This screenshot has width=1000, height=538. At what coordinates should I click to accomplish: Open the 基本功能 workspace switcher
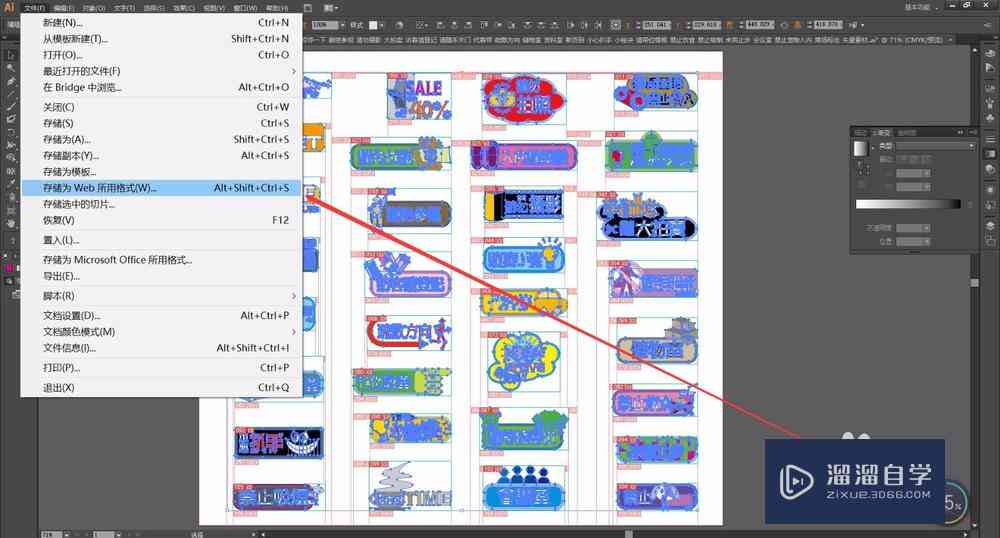click(x=920, y=7)
